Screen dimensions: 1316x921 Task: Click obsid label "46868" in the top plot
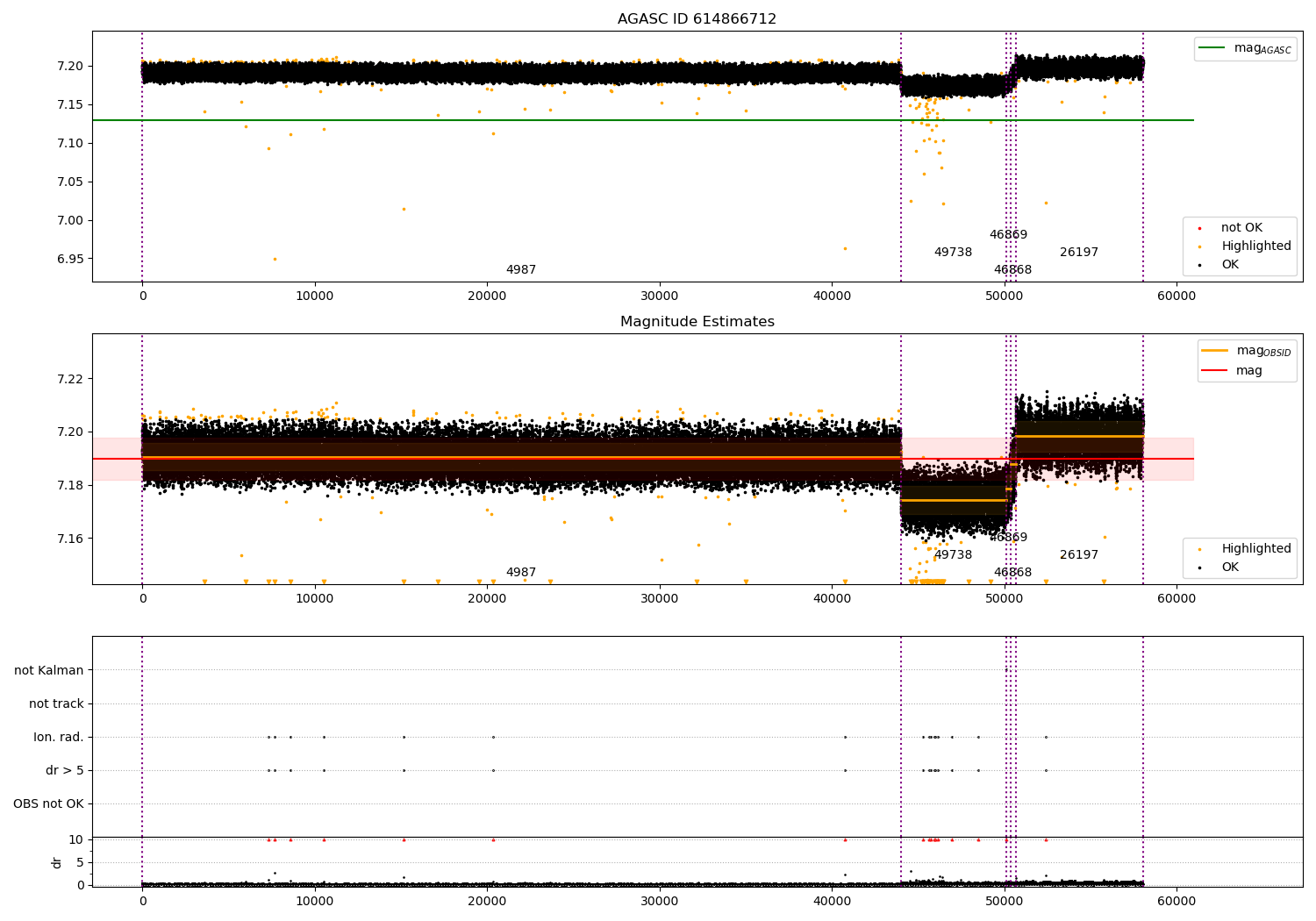pyautogui.click(x=1012, y=270)
